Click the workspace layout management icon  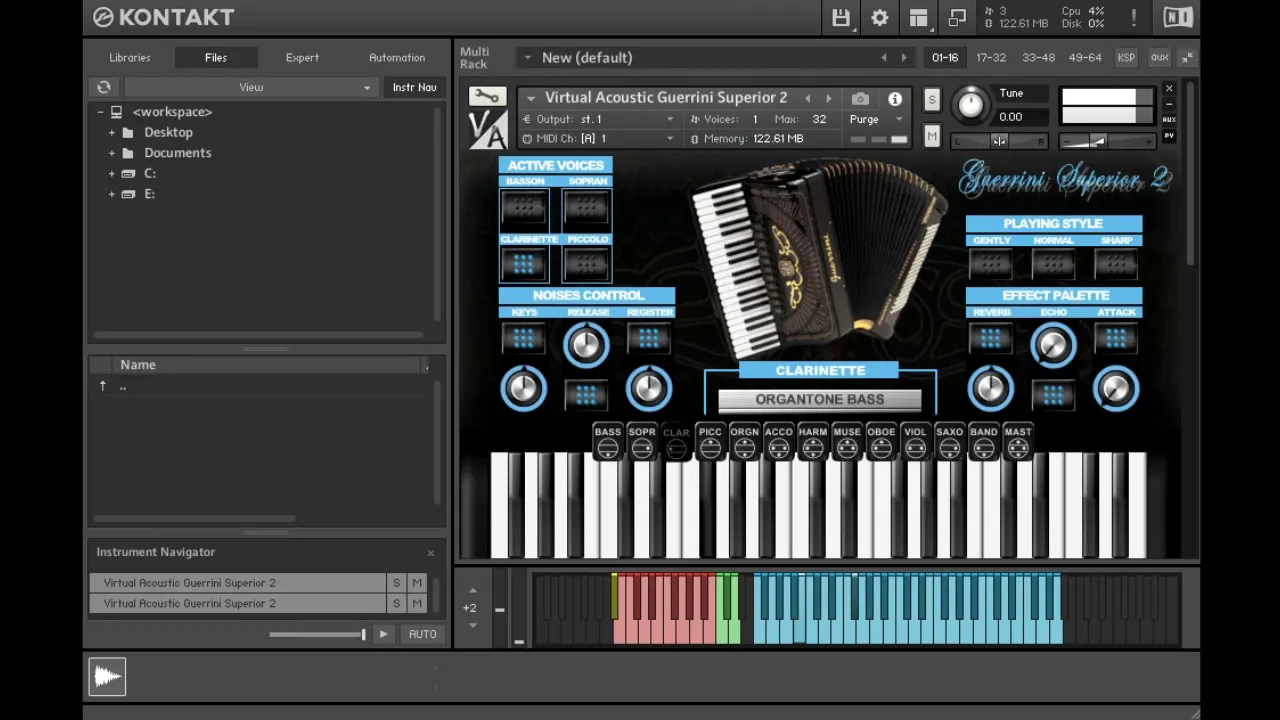coord(918,18)
